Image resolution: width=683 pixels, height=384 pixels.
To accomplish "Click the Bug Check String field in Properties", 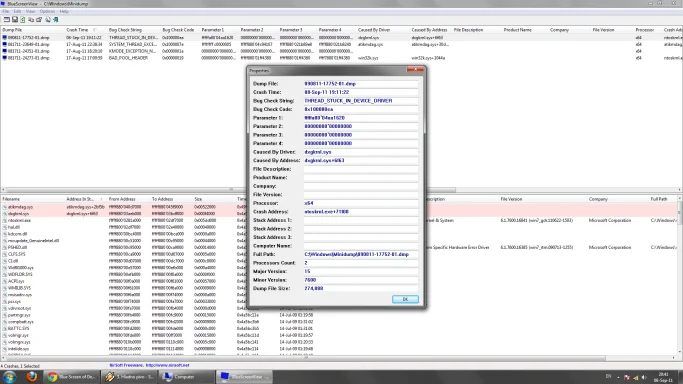I will tap(361, 101).
